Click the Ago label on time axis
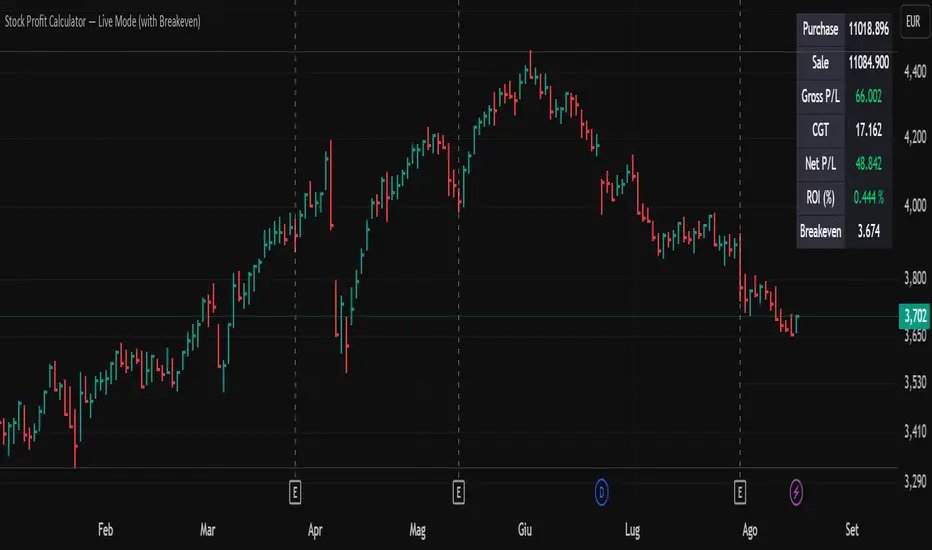Screen dimensions: 932x550 (750, 530)
